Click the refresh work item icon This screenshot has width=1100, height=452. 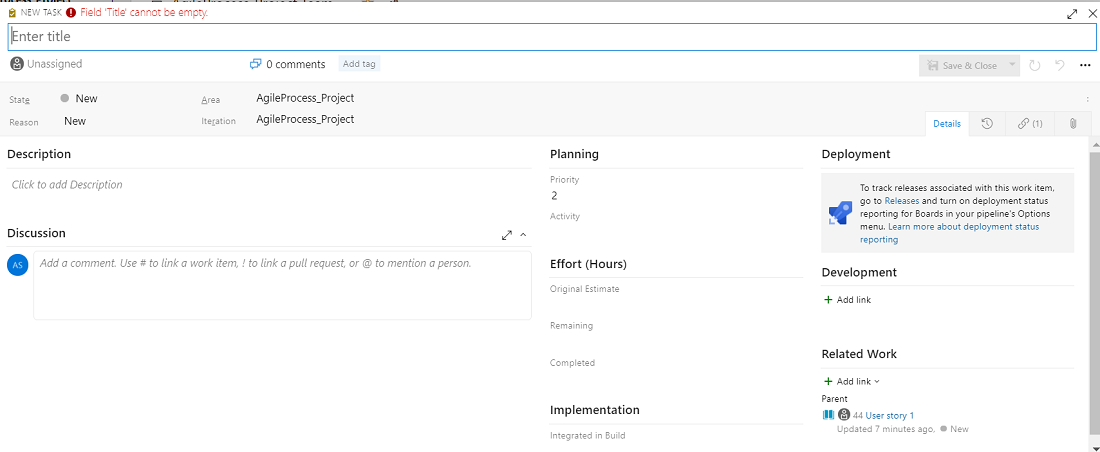(x=1035, y=65)
